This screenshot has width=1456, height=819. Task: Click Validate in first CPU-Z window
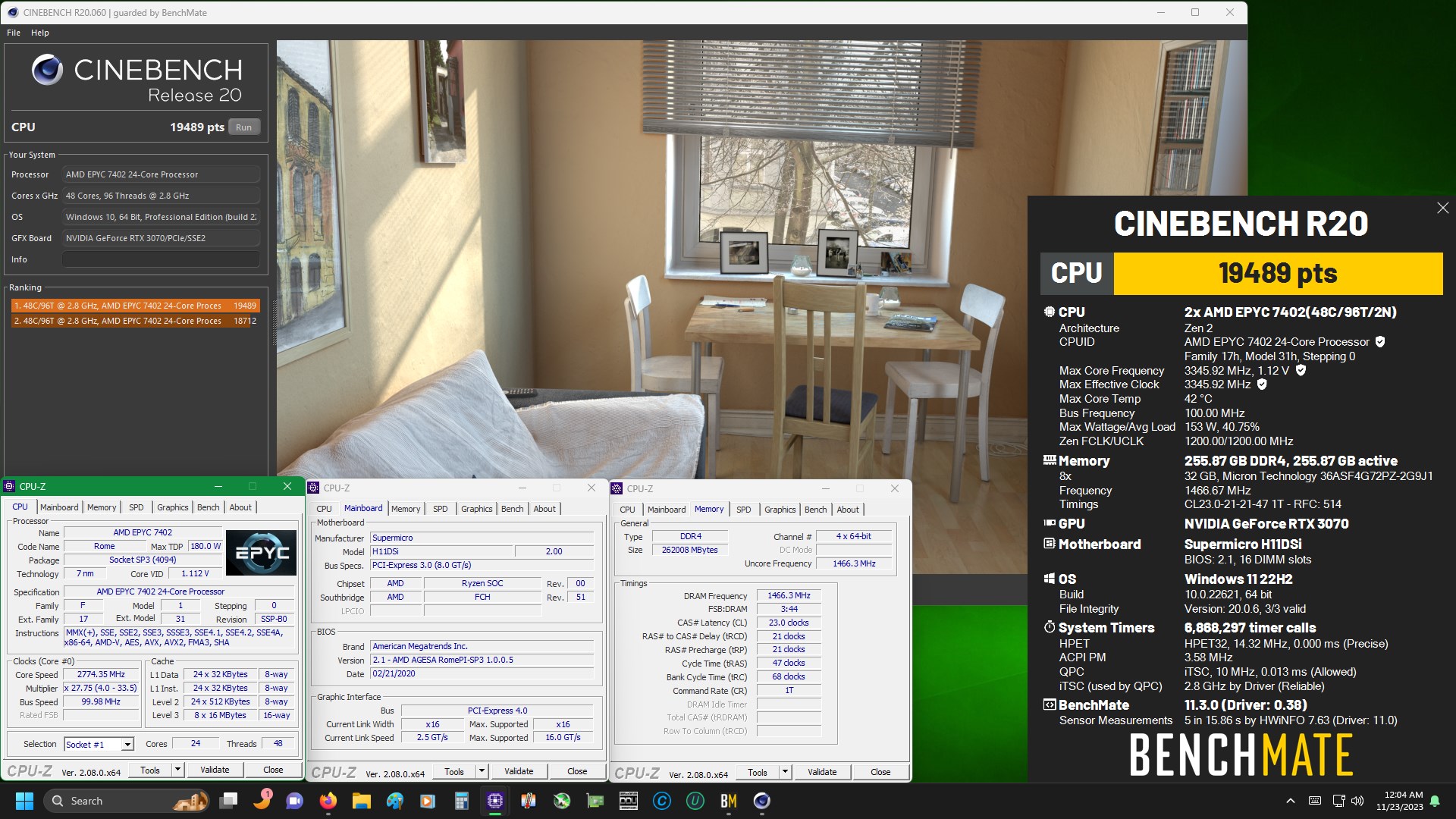point(215,770)
